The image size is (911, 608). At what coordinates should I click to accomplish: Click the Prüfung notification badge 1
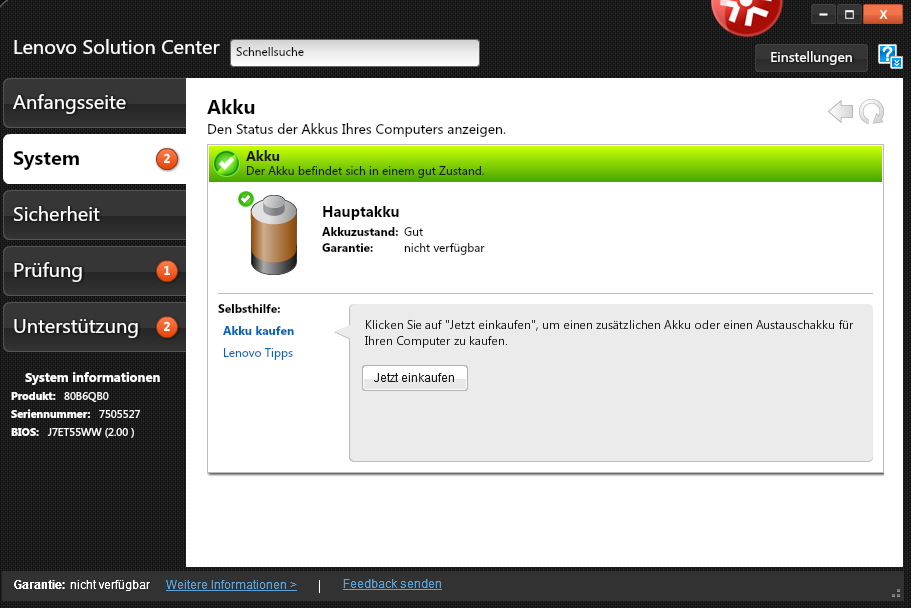click(x=167, y=270)
